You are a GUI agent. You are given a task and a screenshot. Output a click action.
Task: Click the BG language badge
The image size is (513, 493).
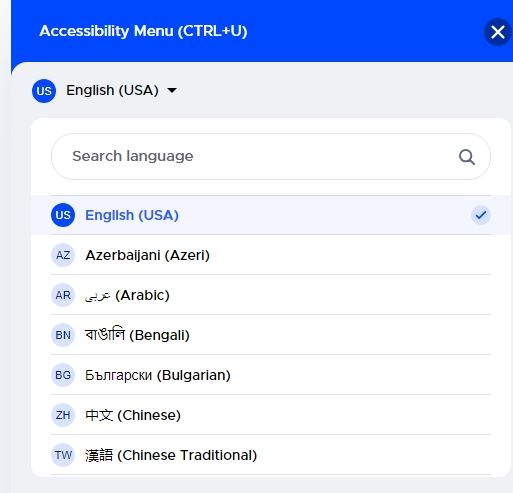(x=63, y=375)
